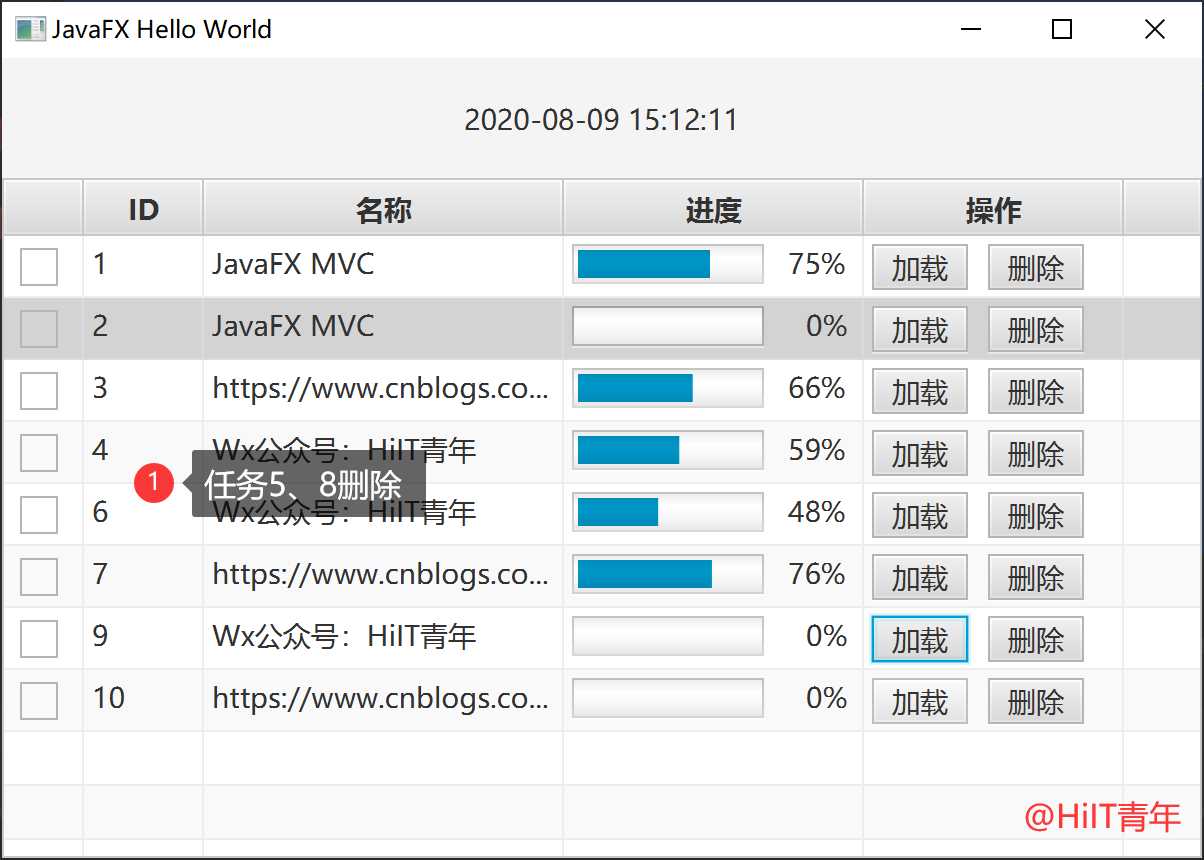Click the ID cell showing 6
Image resolution: width=1204 pixels, height=860 pixels.
pyautogui.click(x=143, y=514)
